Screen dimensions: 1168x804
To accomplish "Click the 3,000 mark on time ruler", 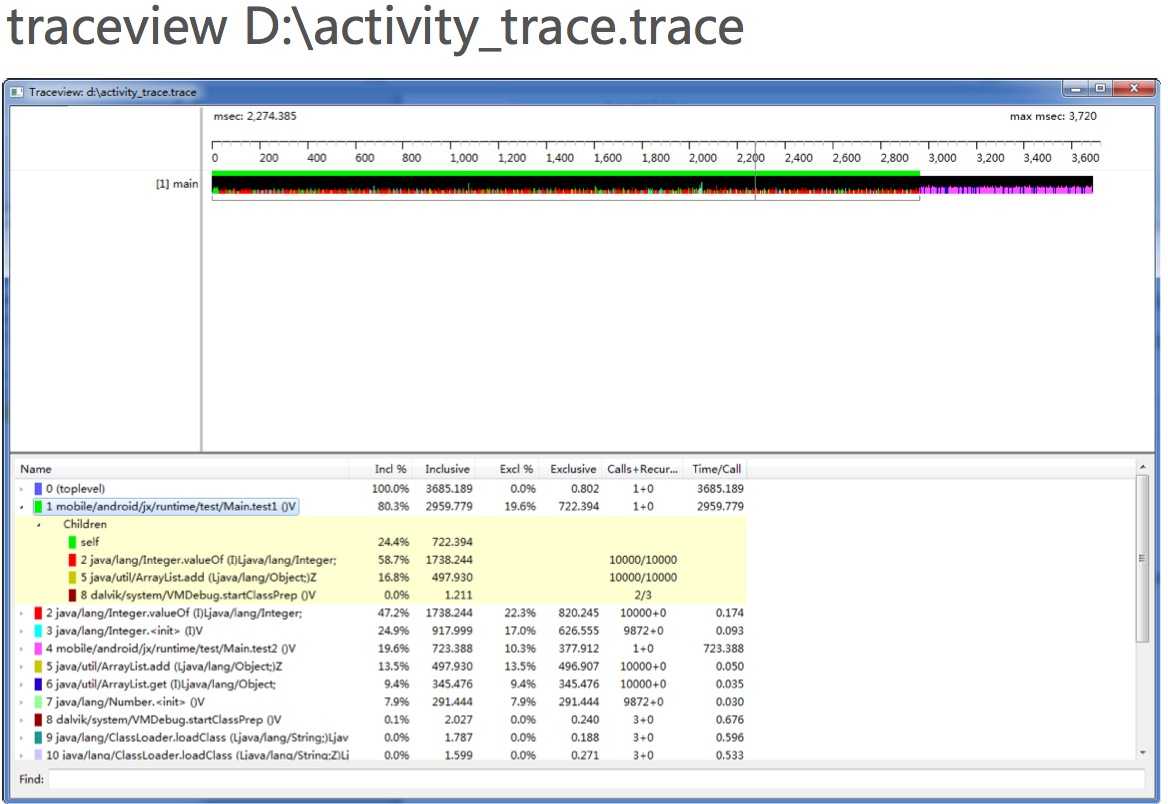I will (942, 158).
